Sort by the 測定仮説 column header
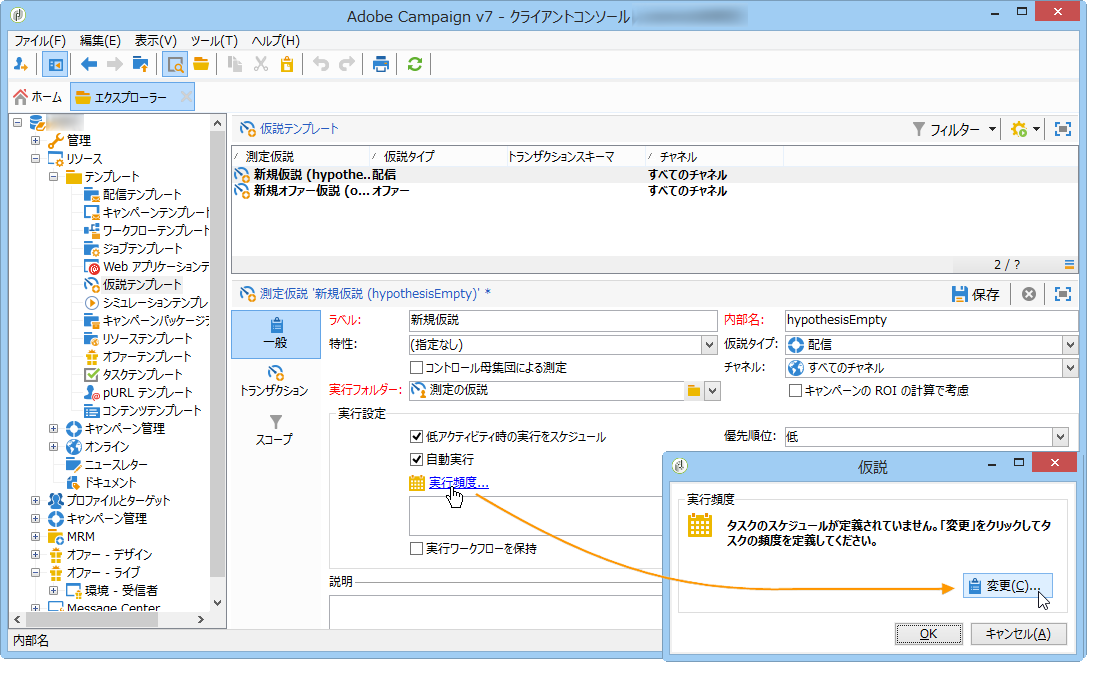Viewport: 1104px width, 675px height. [x=301, y=156]
